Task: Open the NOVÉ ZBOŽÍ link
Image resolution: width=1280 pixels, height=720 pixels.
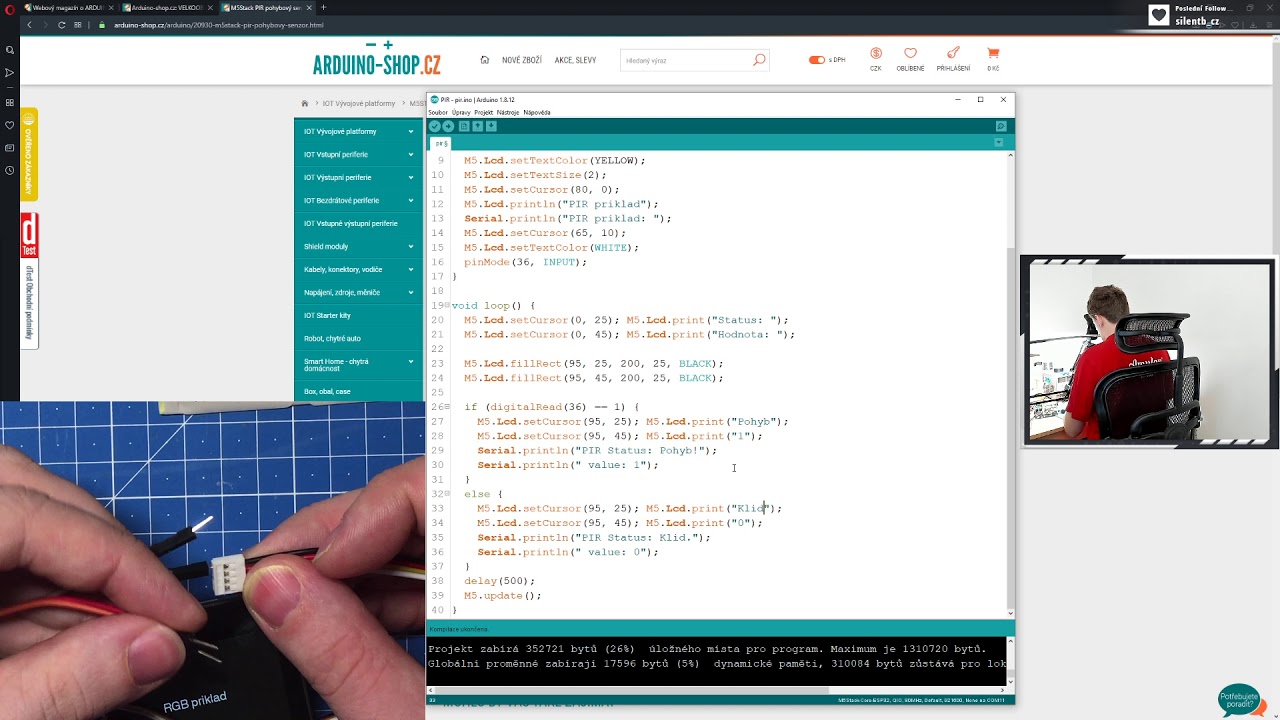Action: pyautogui.click(x=522, y=60)
